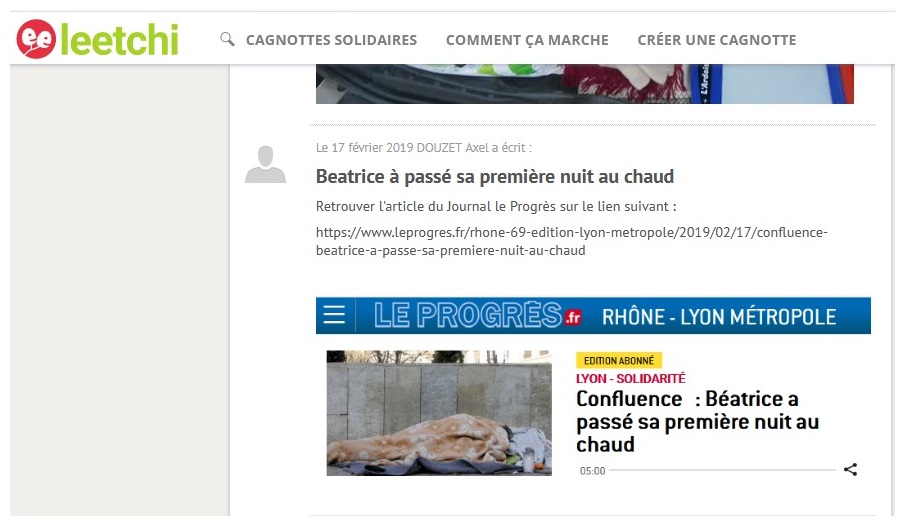
Task: Select Créer une cagnotte in navigation
Action: click(716, 40)
